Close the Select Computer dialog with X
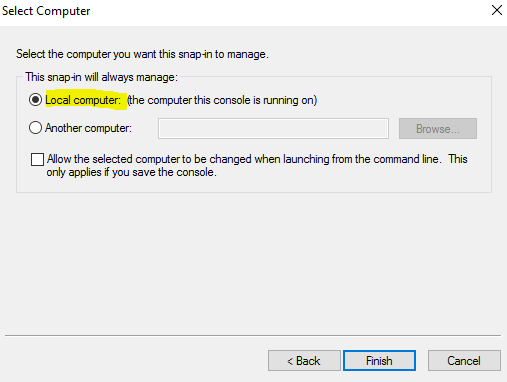This screenshot has height=382, width=507. coord(497,10)
